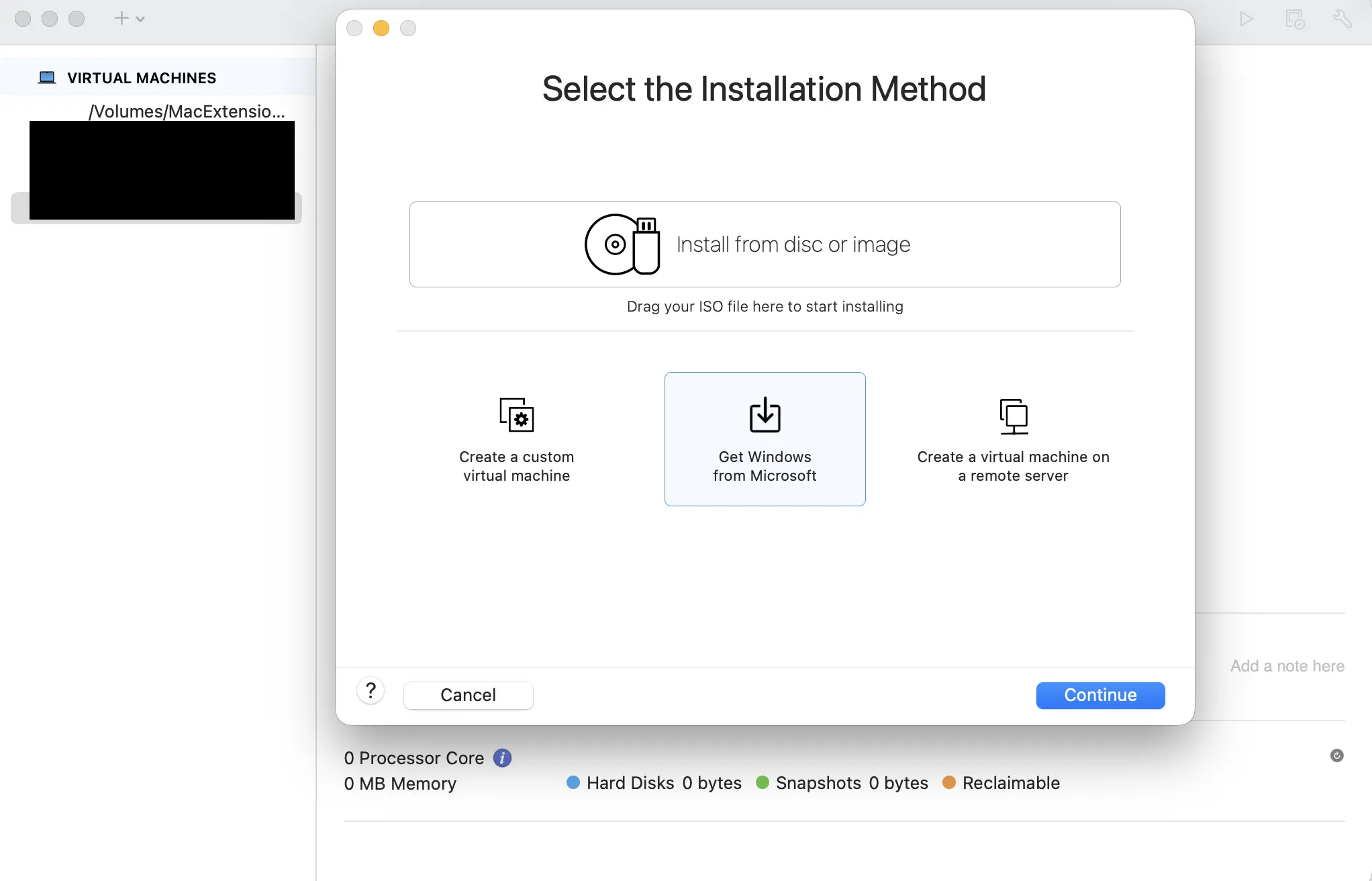Click the reclaim refresh icon near disk stats
This screenshot has height=881, width=1372.
coord(1337,755)
